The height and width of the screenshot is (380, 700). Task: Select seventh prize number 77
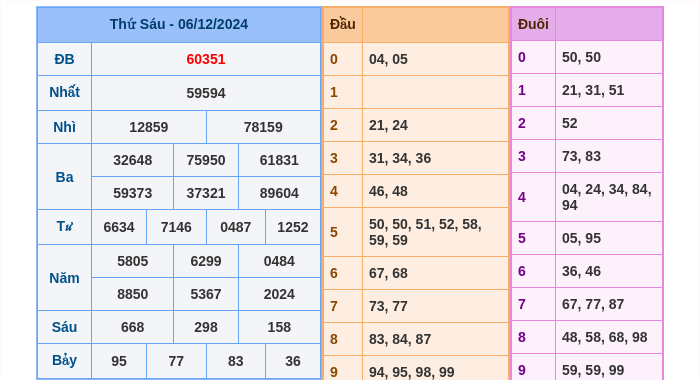tap(176, 361)
